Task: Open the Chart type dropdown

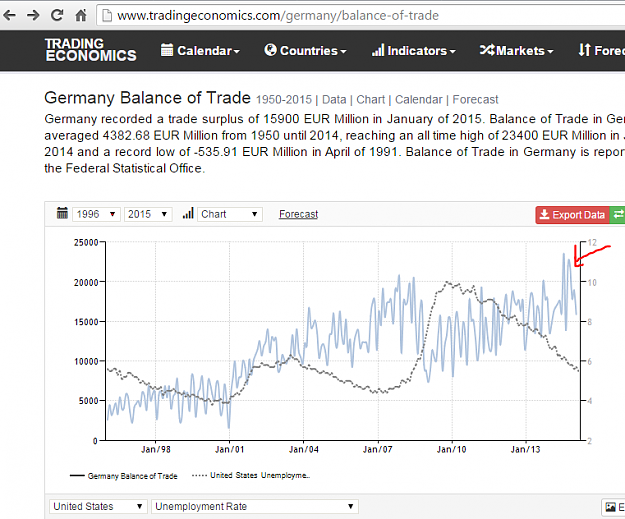Action: [230, 214]
